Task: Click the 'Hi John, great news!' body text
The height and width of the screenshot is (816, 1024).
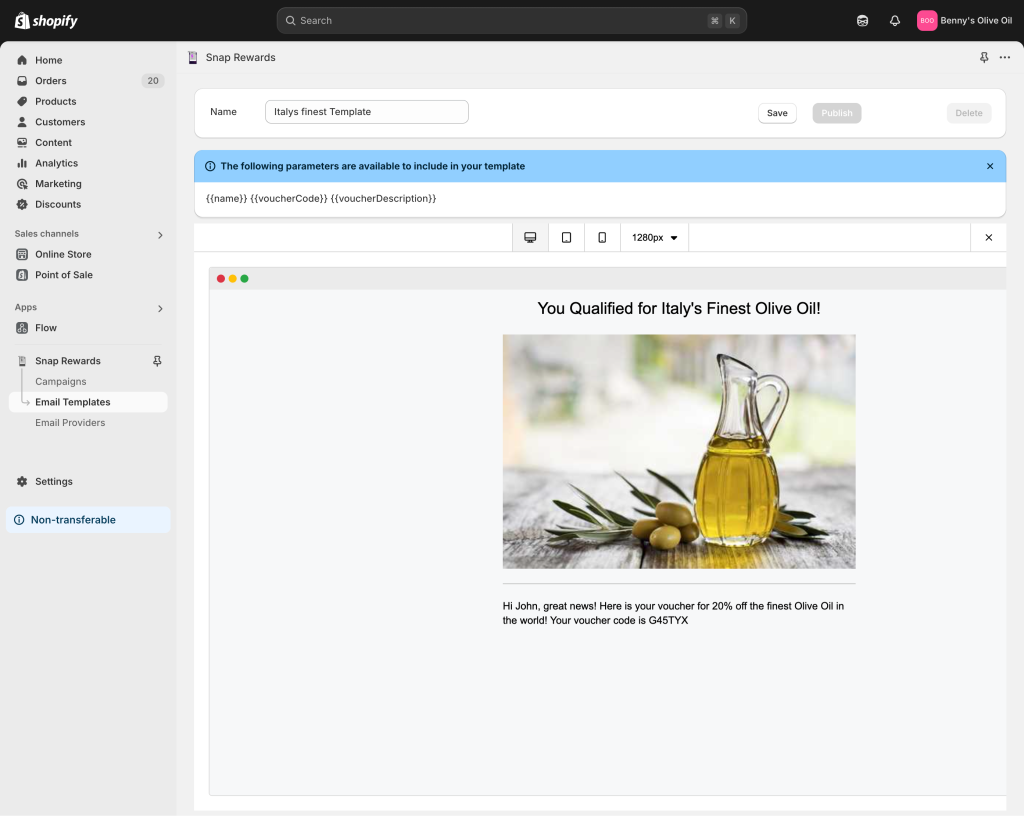Action: 673,613
